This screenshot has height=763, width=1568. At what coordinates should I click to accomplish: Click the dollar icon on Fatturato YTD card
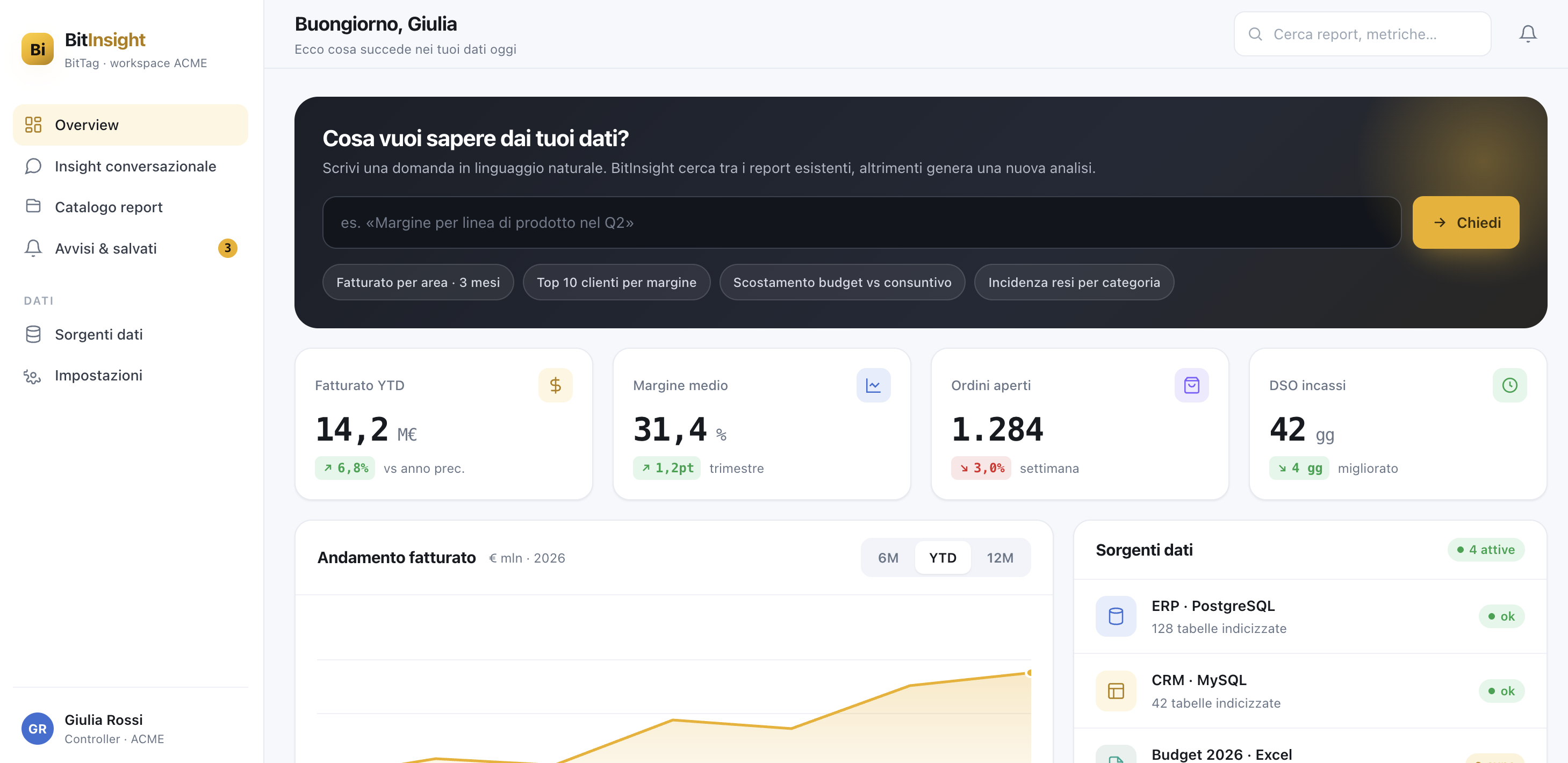(555, 385)
